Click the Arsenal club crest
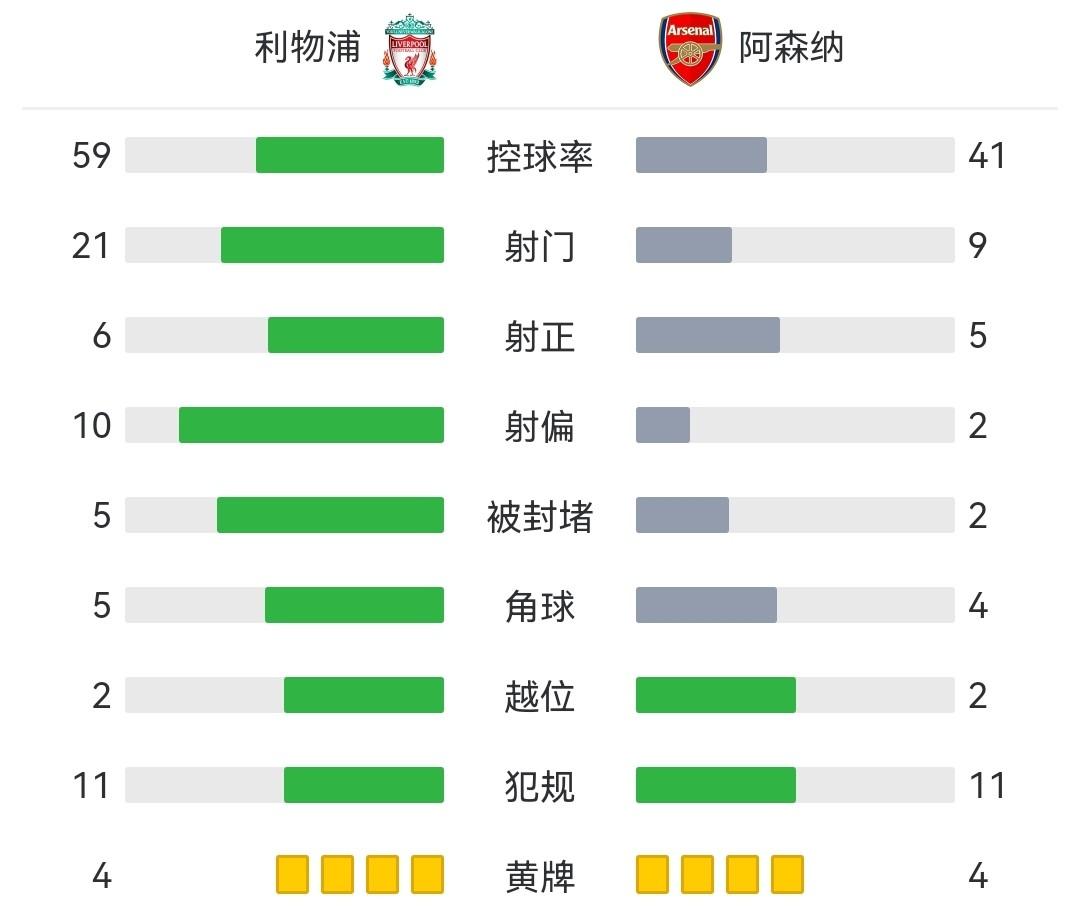 click(690, 48)
